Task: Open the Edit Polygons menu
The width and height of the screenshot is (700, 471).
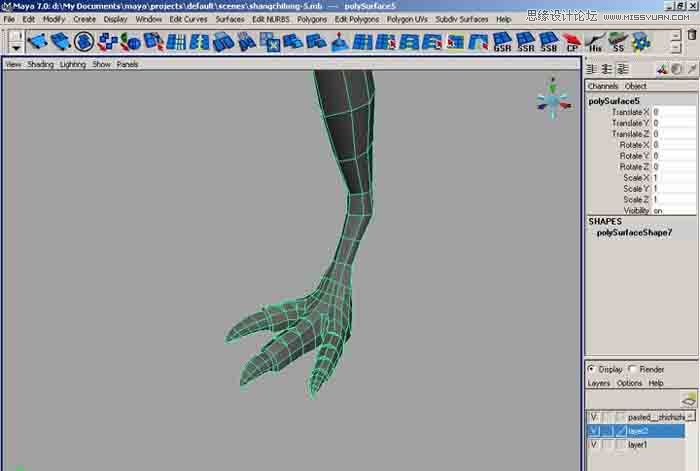Action: pyautogui.click(x=356, y=19)
